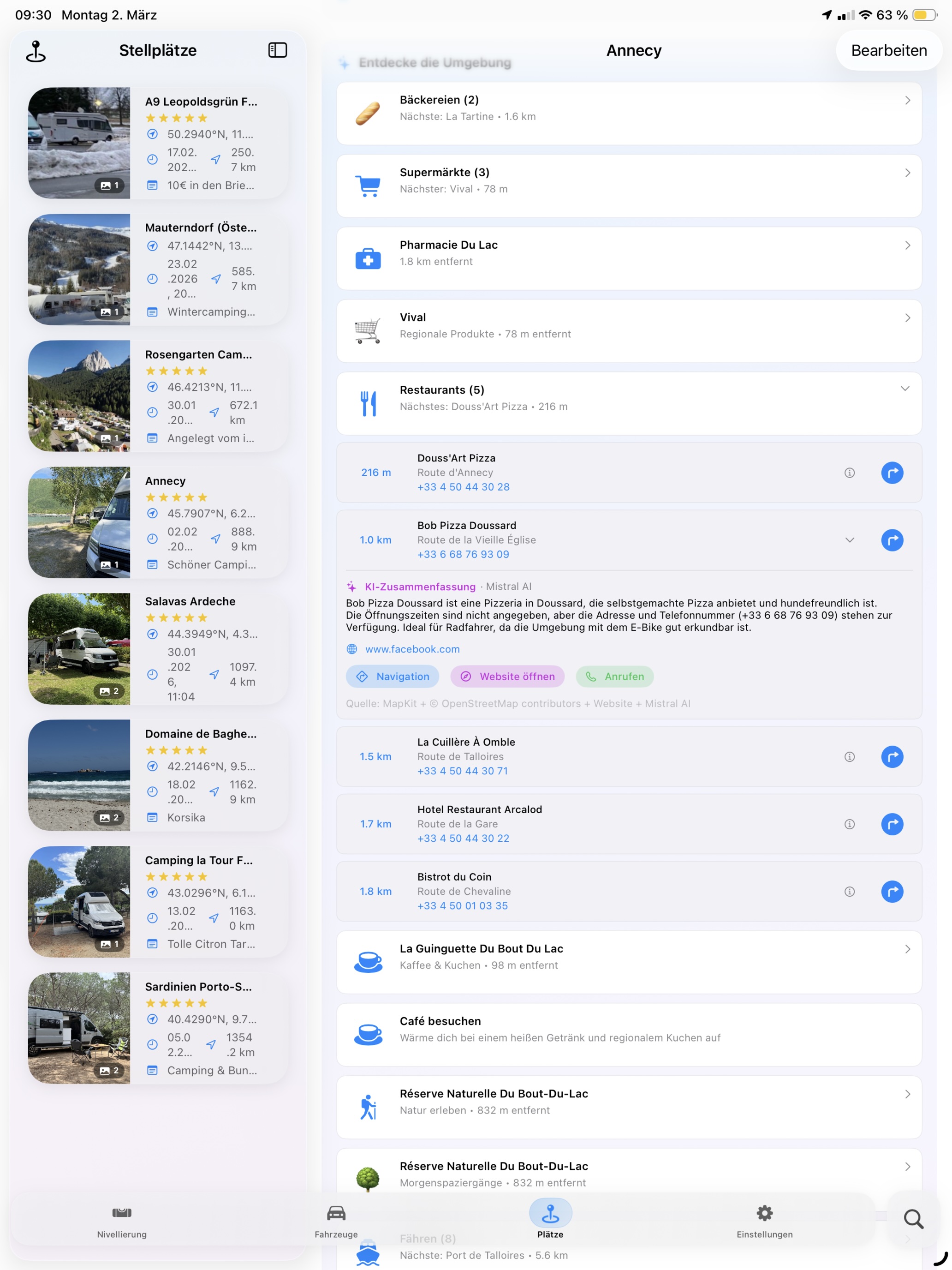Collapse Bob Pizza Doussard details chevron
The height and width of the screenshot is (1270, 952).
click(x=849, y=539)
